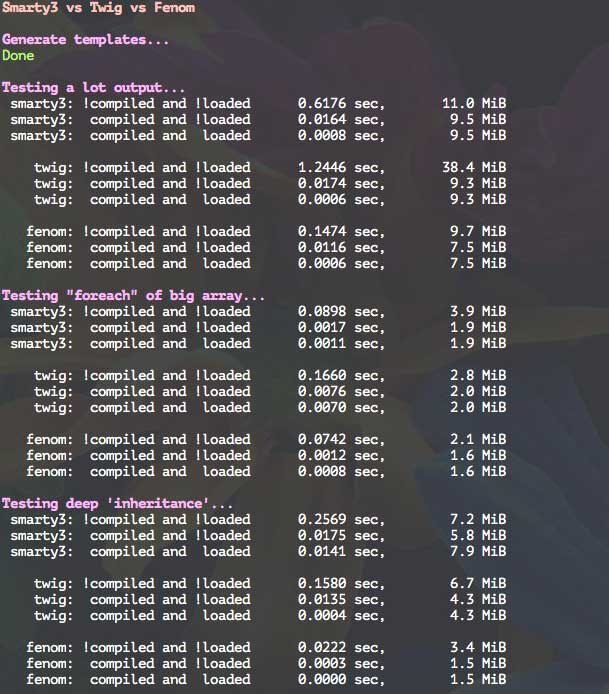The height and width of the screenshot is (694, 609).
Task: Click the '0.0135 sec,' timing value
Action: (x=341, y=599)
